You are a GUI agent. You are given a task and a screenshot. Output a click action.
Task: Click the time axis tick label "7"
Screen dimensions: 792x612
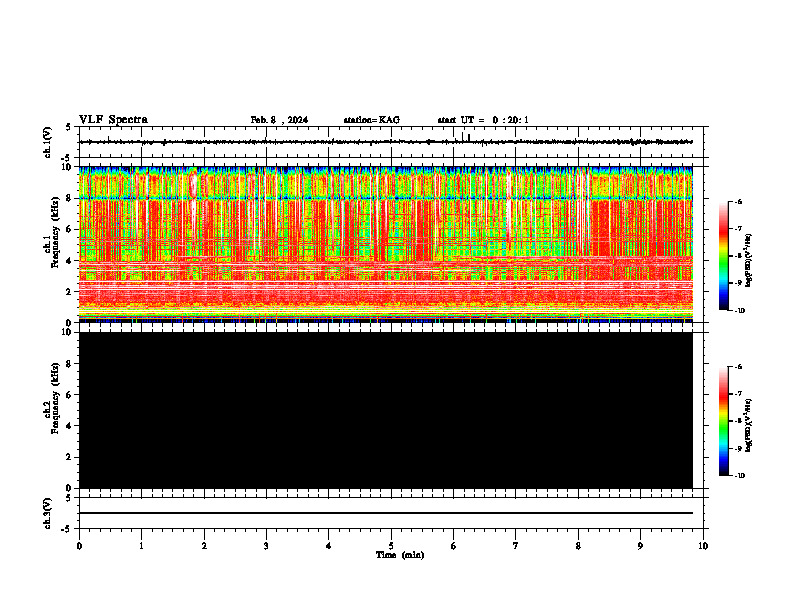click(516, 546)
